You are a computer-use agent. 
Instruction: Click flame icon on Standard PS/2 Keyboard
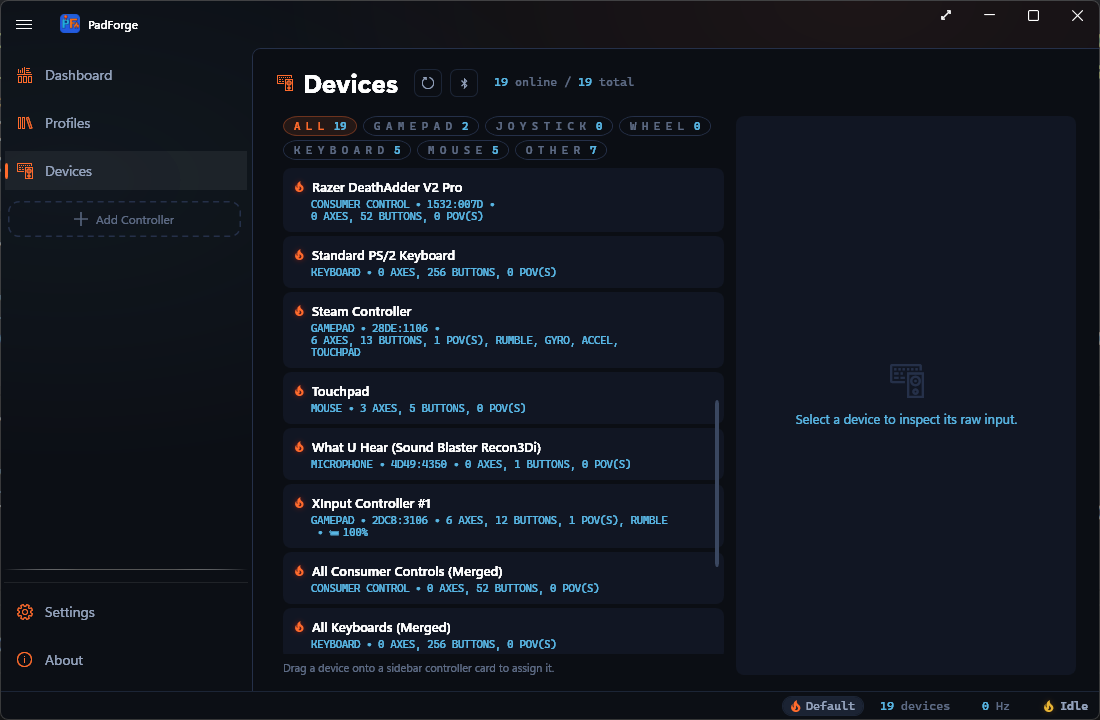(x=300, y=255)
